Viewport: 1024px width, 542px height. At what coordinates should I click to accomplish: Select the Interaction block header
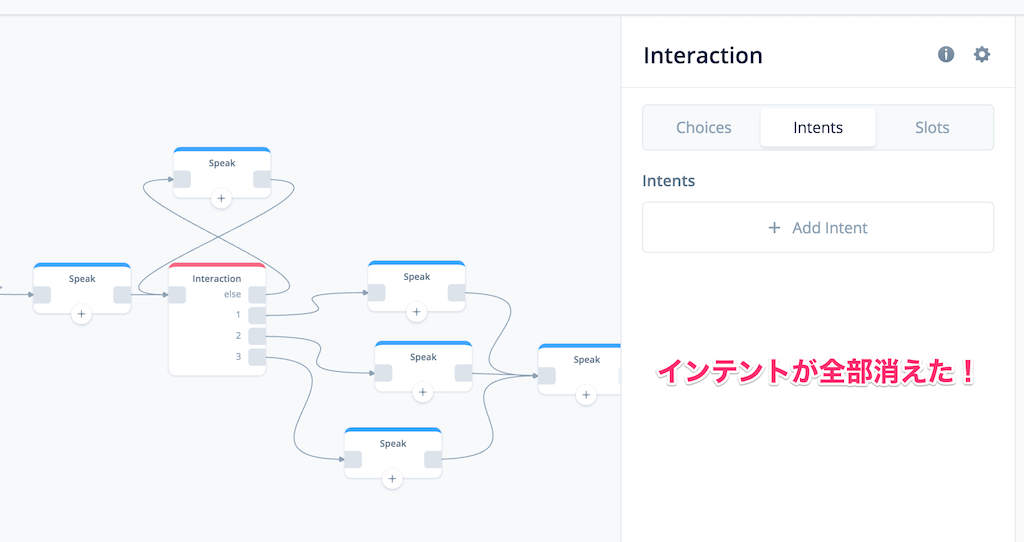pos(217,278)
